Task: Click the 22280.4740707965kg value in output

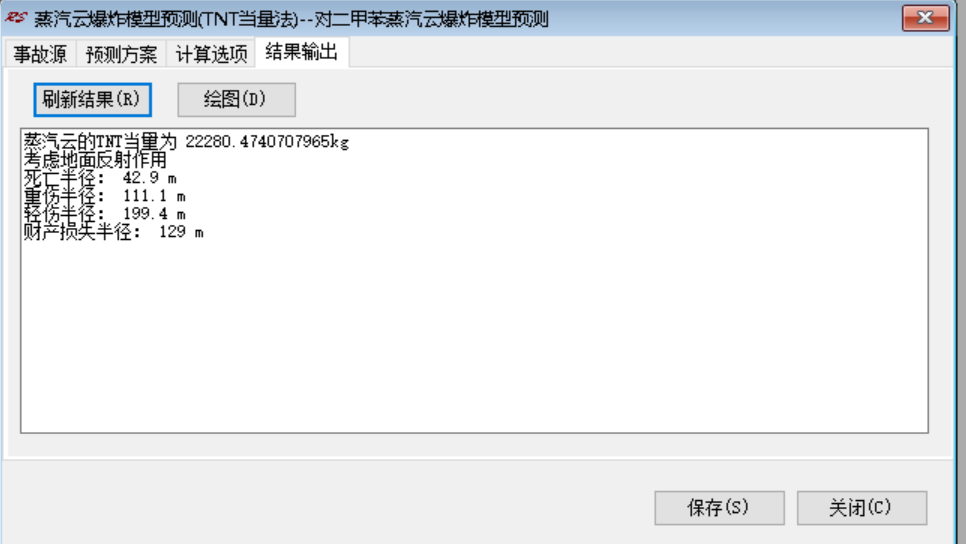Action: tap(267, 142)
